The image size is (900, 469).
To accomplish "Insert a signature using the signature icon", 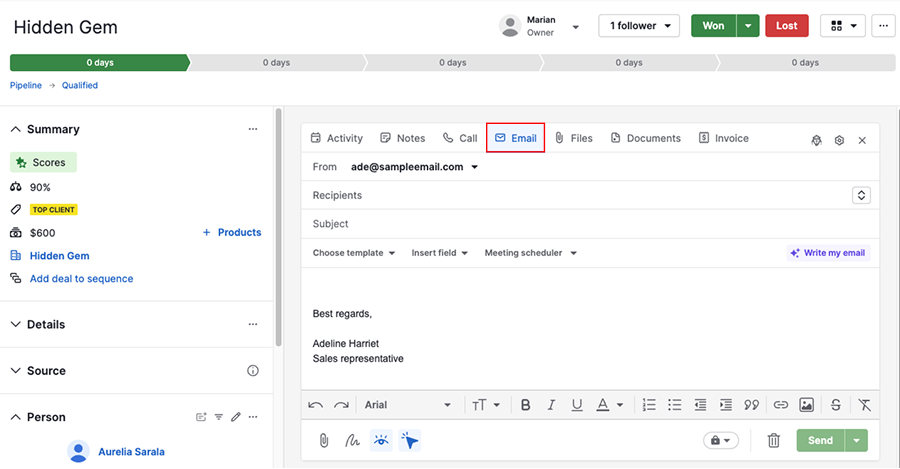I will pos(352,440).
